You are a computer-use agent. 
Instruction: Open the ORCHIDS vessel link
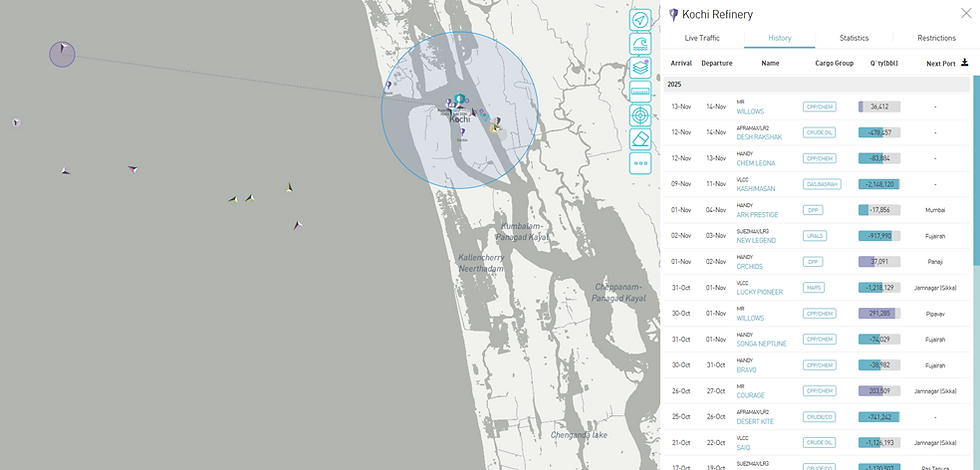[750, 266]
